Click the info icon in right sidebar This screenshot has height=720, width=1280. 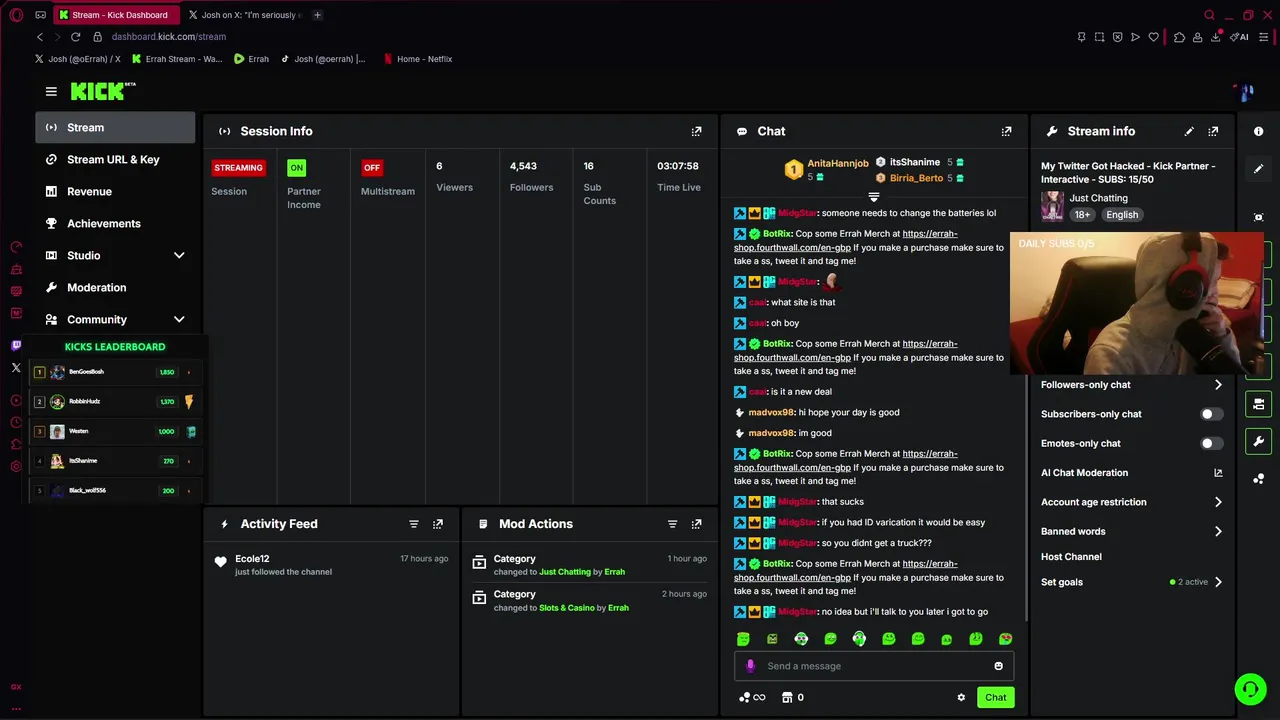pos(1259,131)
